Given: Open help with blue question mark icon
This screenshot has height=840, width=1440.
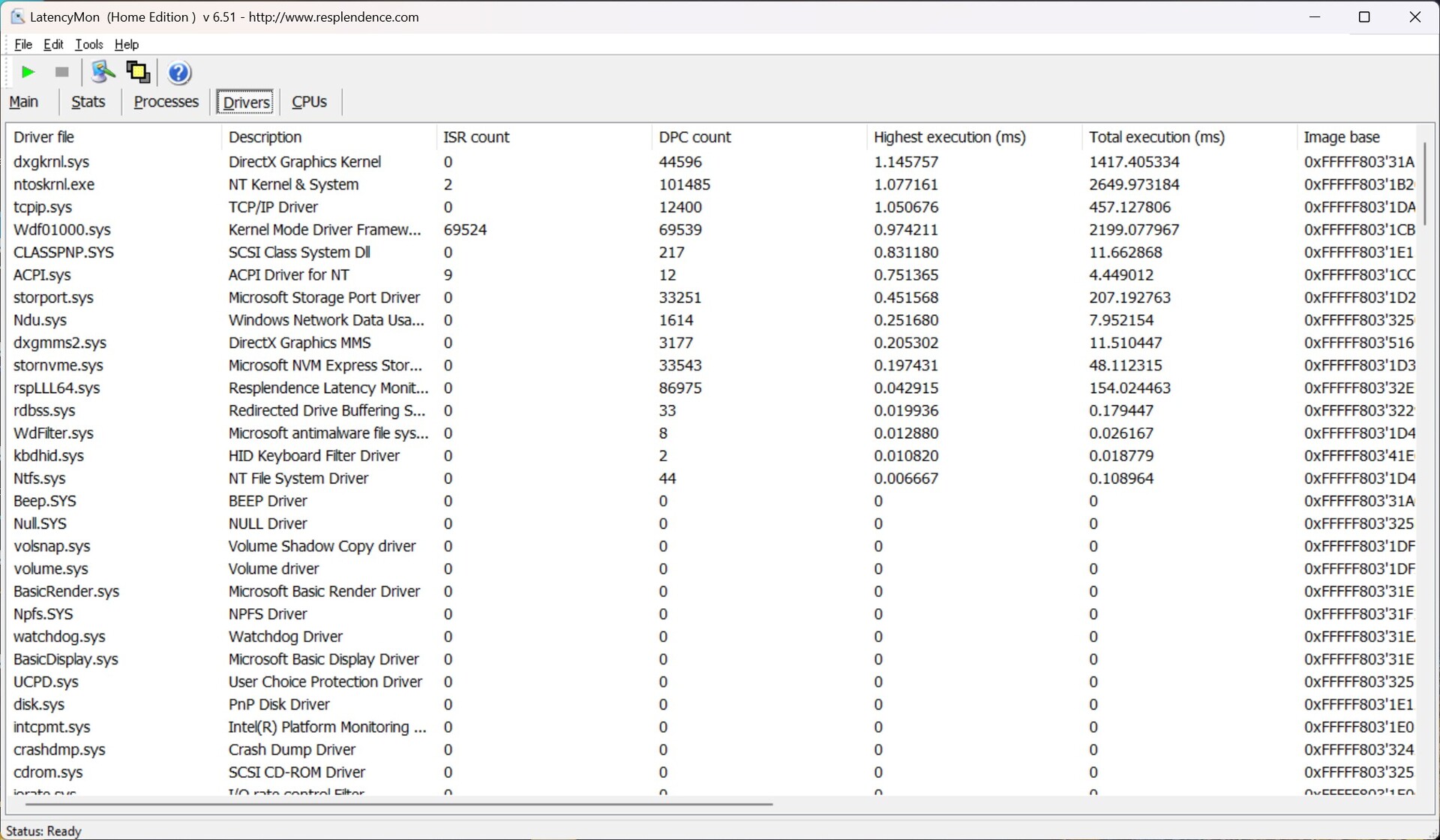Looking at the screenshot, I should coord(179,73).
